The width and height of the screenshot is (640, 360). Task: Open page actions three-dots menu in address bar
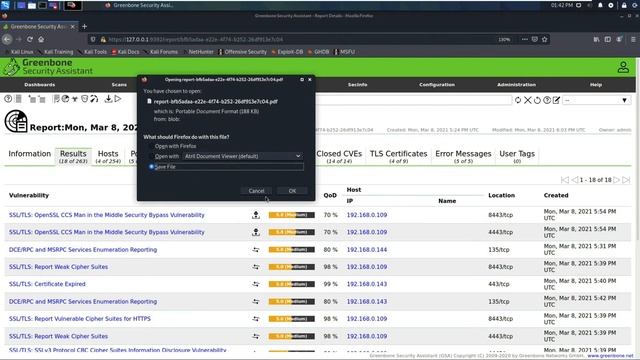coord(524,39)
